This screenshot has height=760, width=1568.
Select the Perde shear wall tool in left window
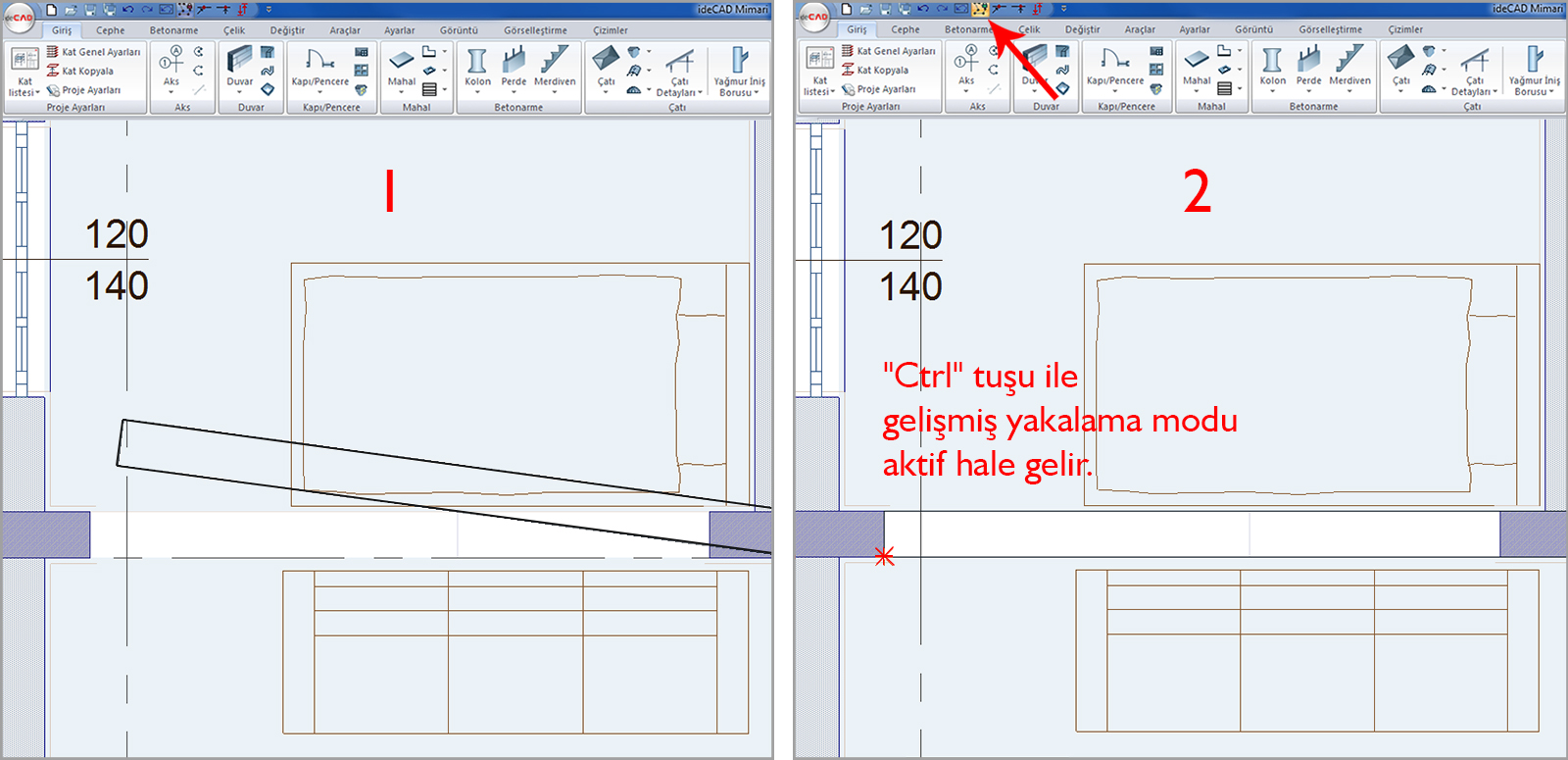coord(514,68)
